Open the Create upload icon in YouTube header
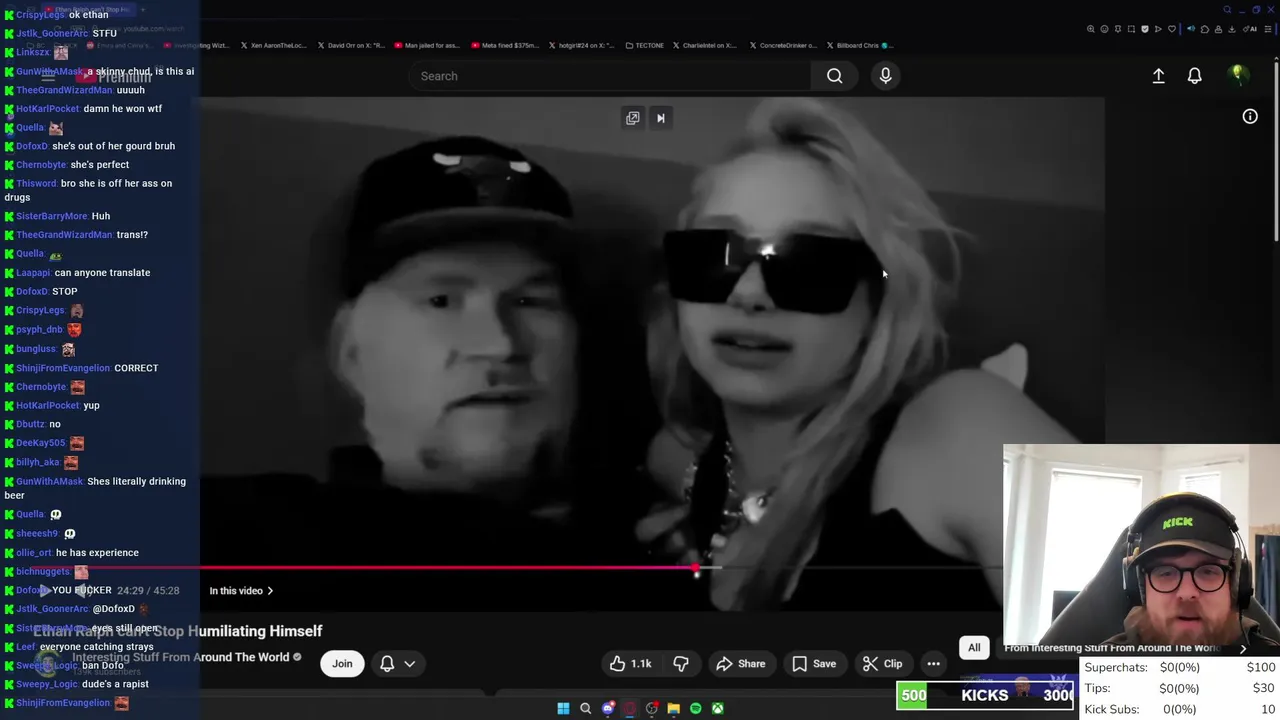1280x720 pixels. coord(1158,76)
